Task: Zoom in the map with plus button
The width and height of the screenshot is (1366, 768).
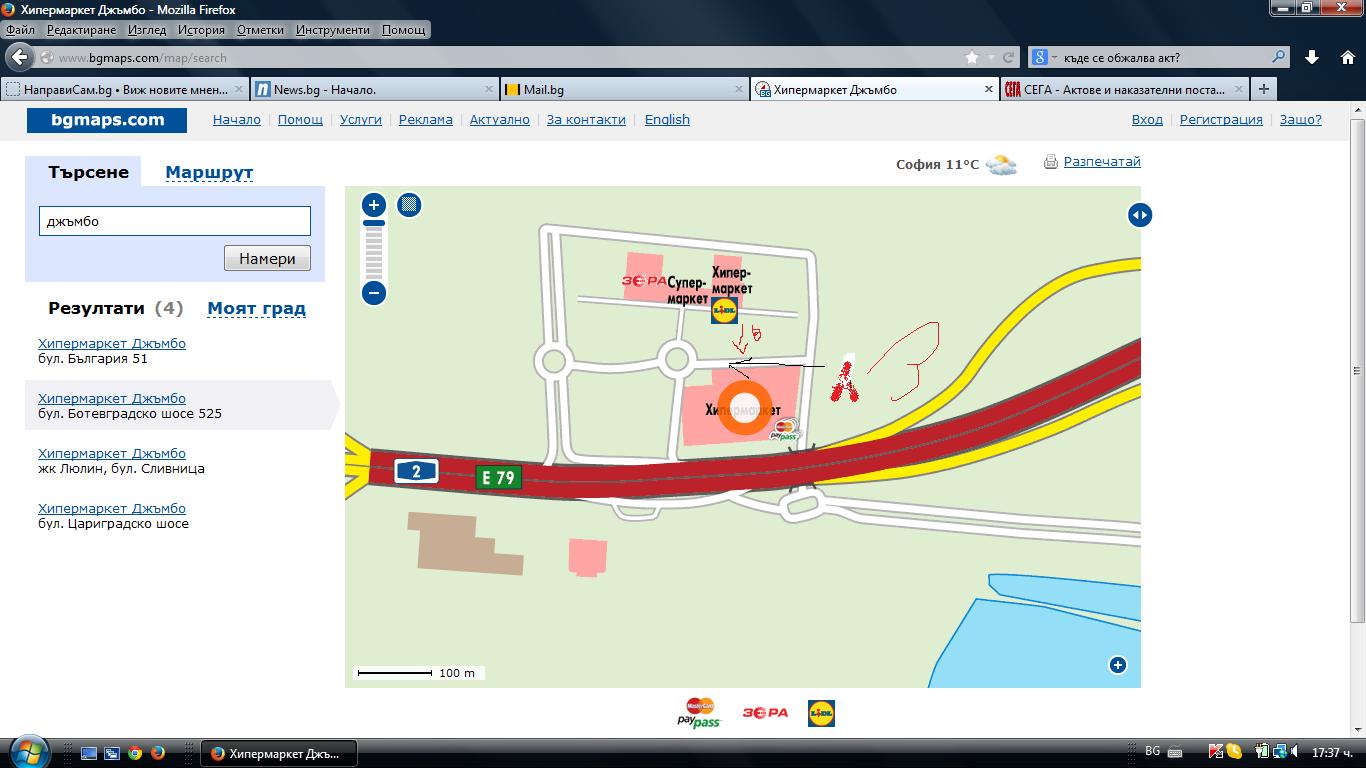Action: click(x=374, y=205)
